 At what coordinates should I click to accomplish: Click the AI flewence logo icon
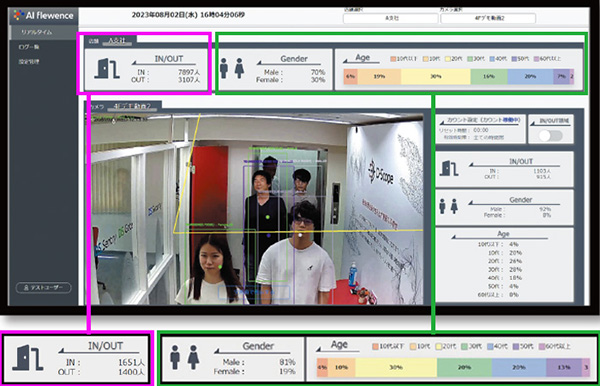coord(18,15)
